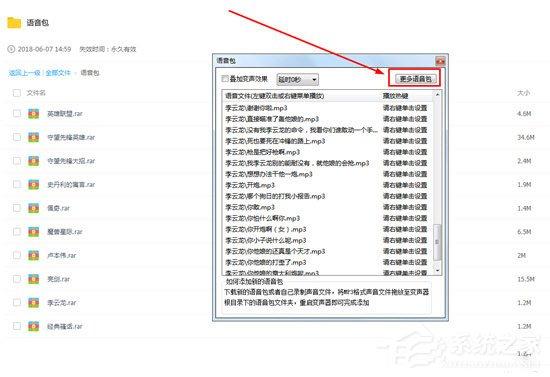Click the archive icon of 守望先锋英雄.rar
The image size is (550, 377).
click(x=34, y=137)
